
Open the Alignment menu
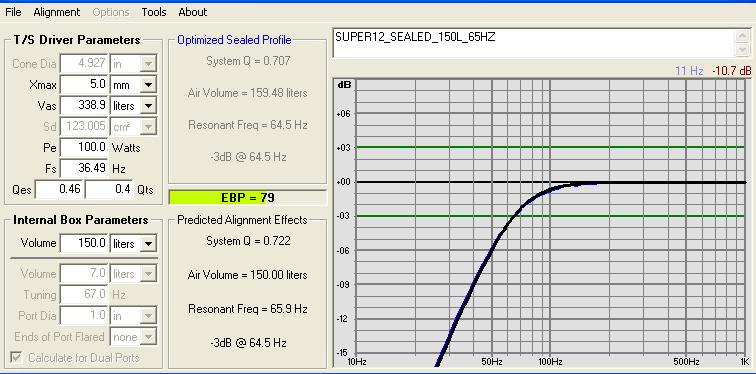click(x=56, y=12)
